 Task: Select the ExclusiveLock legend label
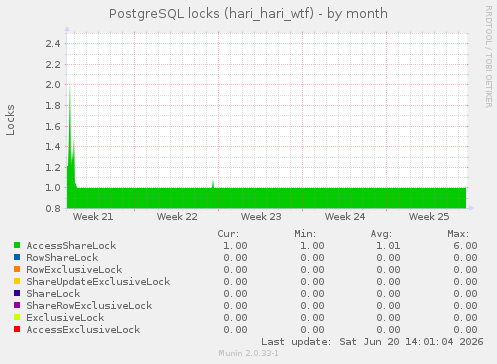[65, 318]
